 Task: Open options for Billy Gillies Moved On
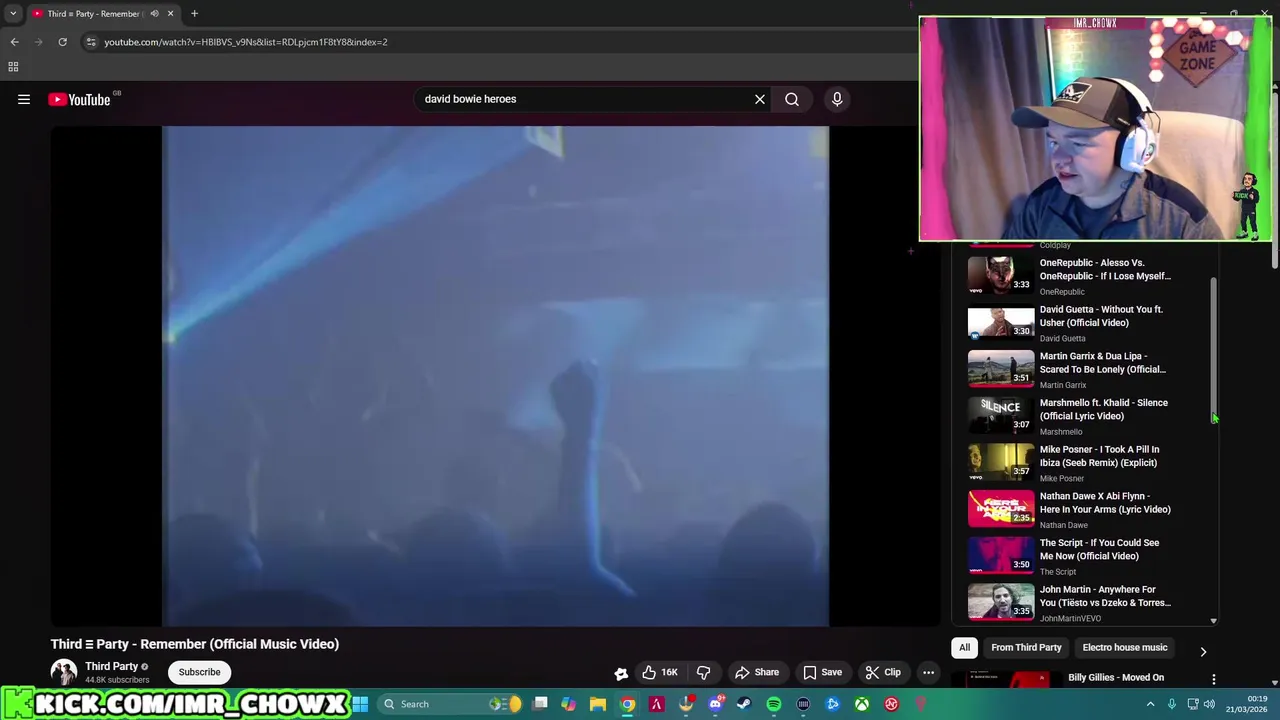tap(1213, 680)
